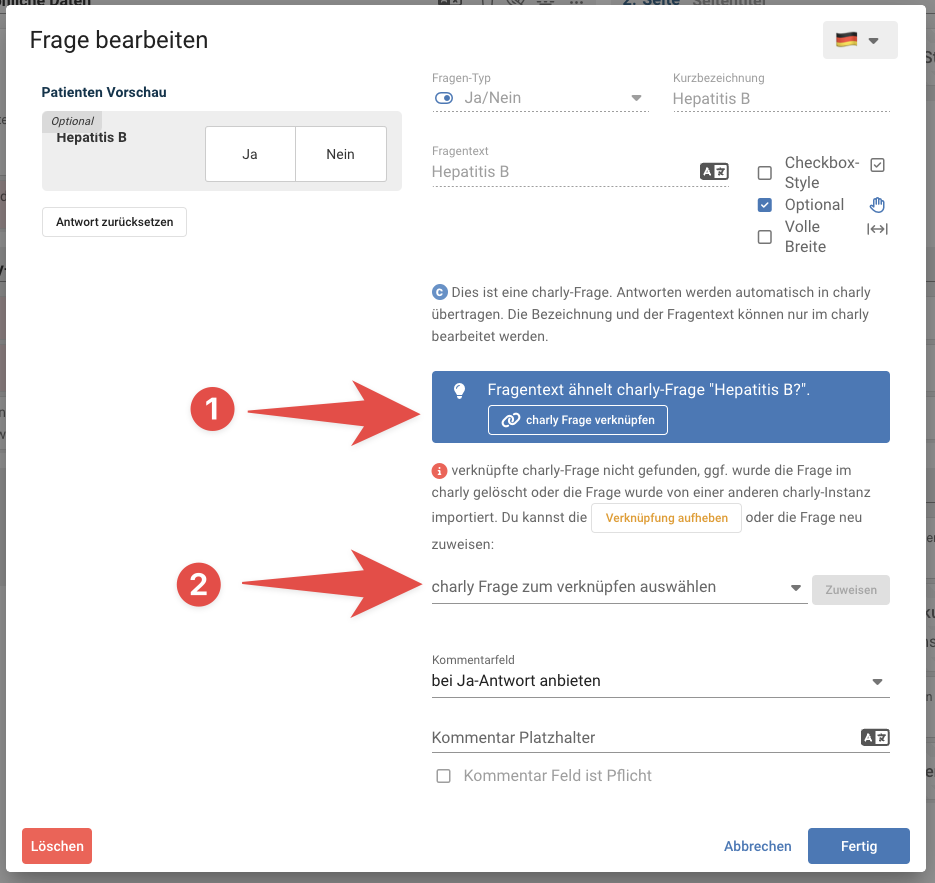The height and width of the screenshot is (883, 935).
Task: Click 'Hepatitis B' label in patient preview
Action: point(91,138)
